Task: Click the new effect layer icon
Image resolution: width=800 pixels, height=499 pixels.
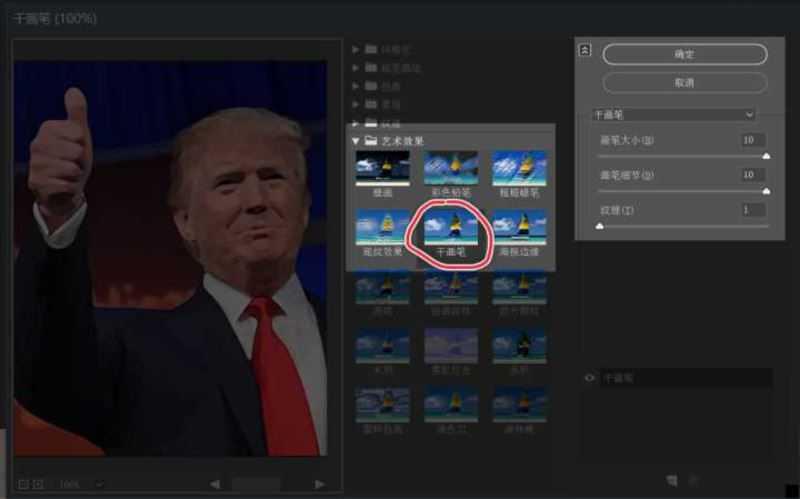Action: (x=672, y=480)
